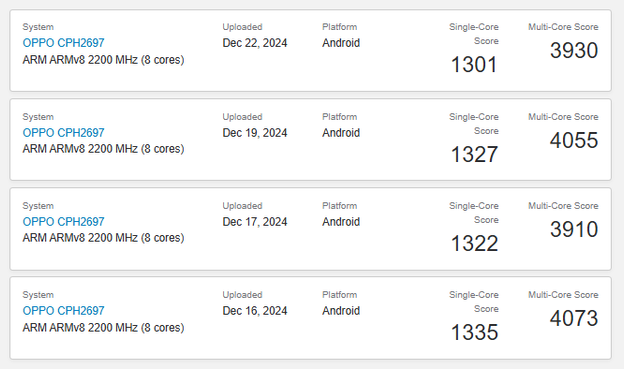Image resolution: width=624 pixels, height=369 pixels.
Task: Open the OPPO CPH2697 result from Dec 19
Action: pyautogui.click(x=63, y=133)
